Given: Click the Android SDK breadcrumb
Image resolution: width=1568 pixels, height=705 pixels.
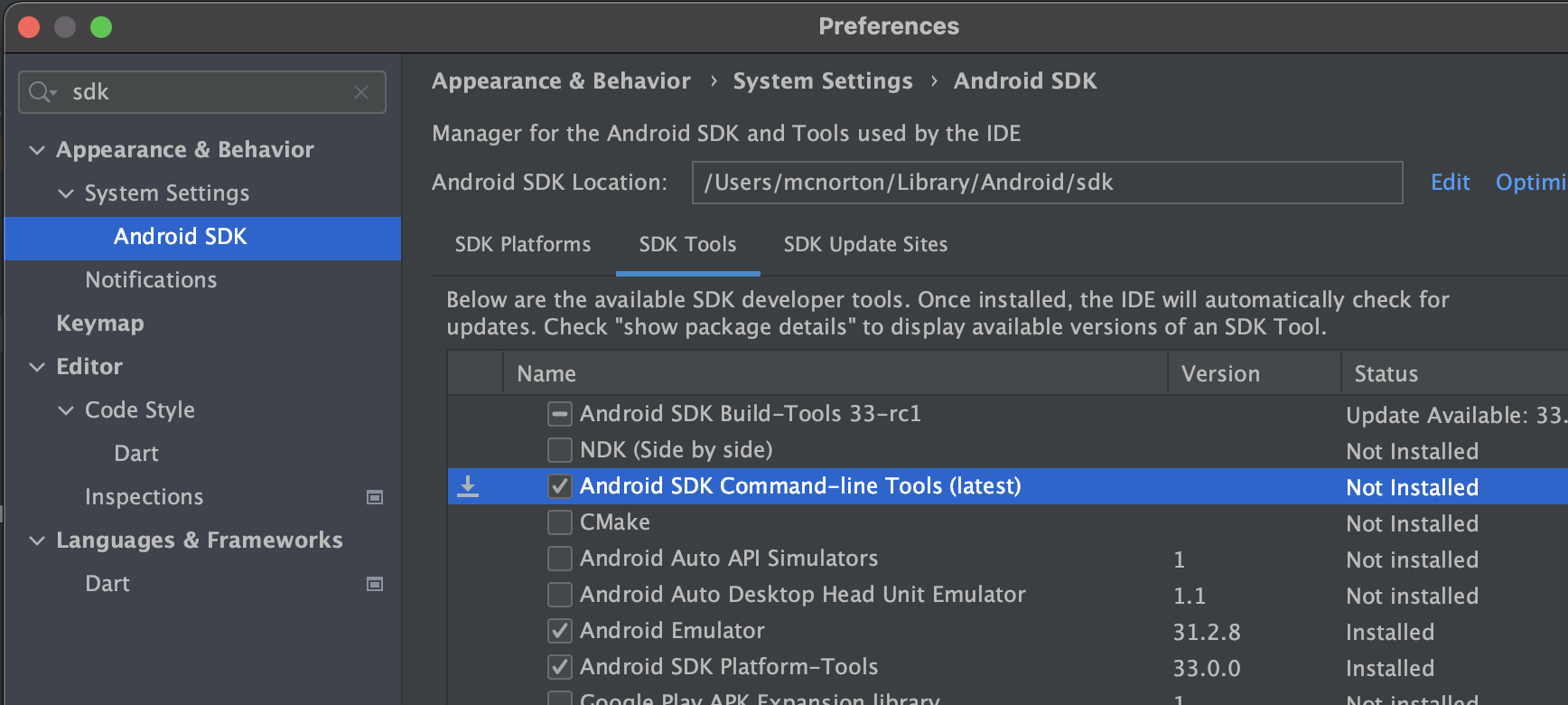Looking at the screenshot, I should [x=1025, y=81].
